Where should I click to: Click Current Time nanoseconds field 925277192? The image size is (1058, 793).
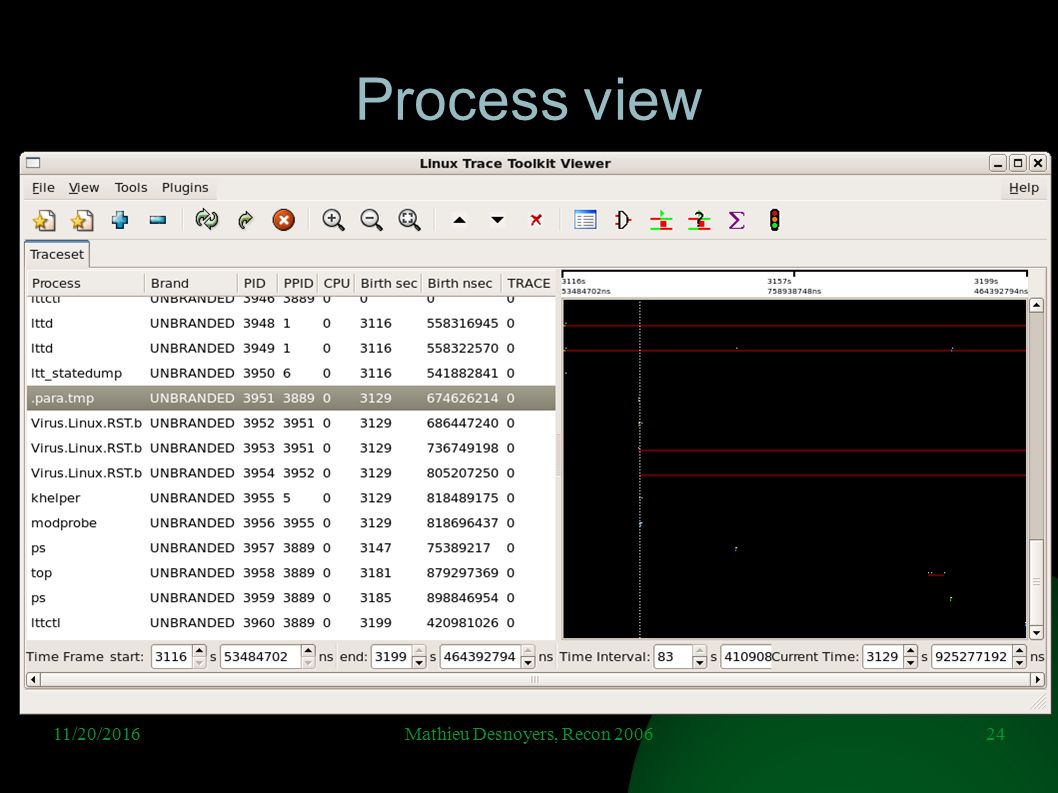click(x=972, y=657)
